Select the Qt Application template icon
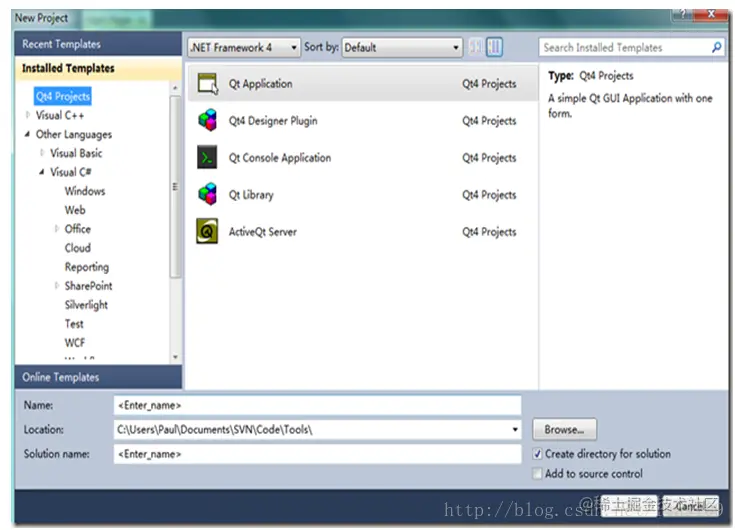 208,84
